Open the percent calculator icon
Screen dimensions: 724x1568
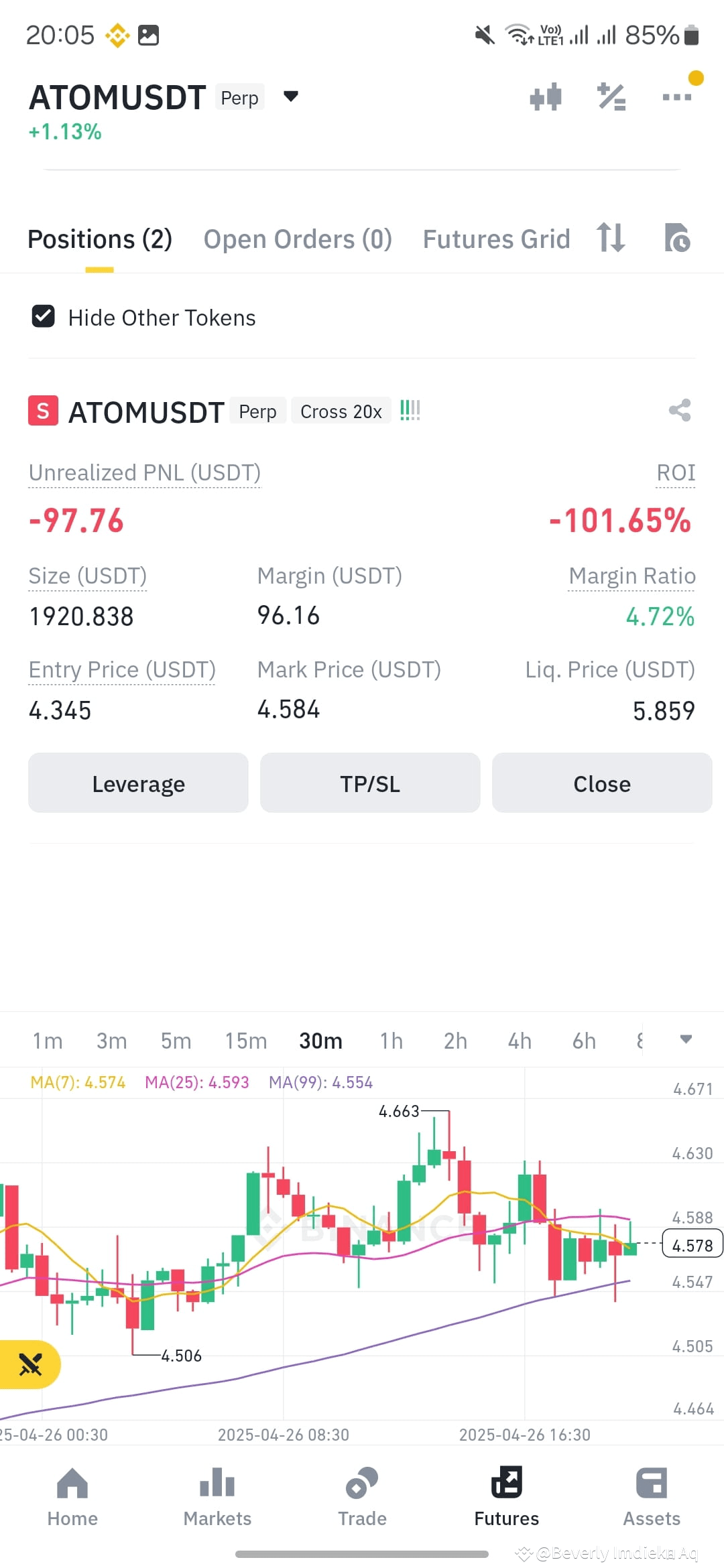tap(611, 97)
